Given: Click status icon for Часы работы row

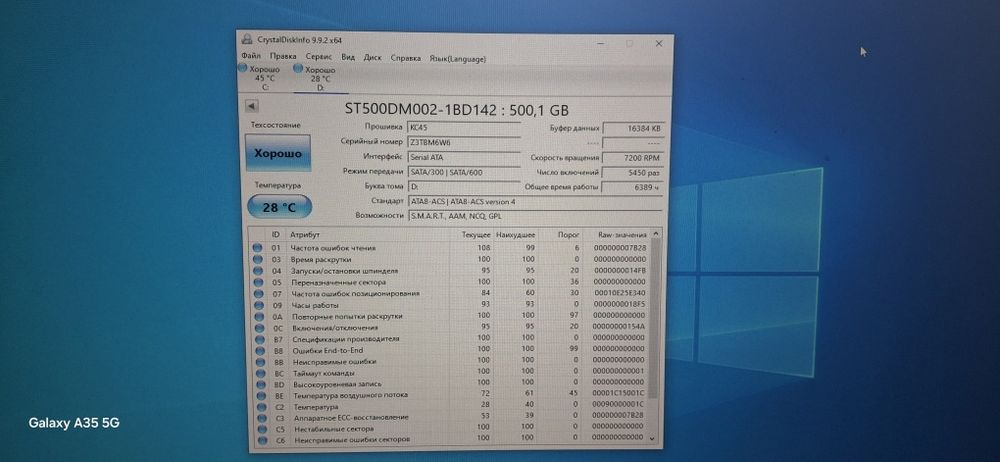Looking at the screenshot, I should click(258, 305).
